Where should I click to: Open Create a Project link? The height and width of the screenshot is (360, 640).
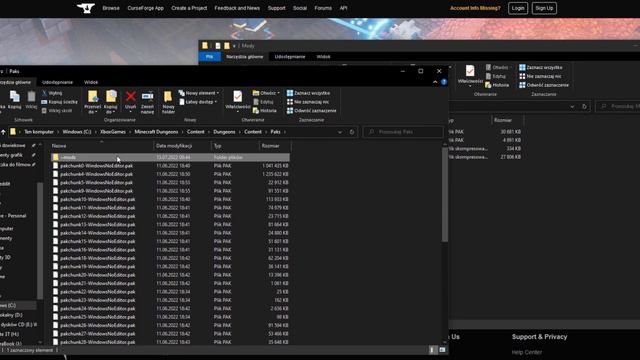coord(189,8)
